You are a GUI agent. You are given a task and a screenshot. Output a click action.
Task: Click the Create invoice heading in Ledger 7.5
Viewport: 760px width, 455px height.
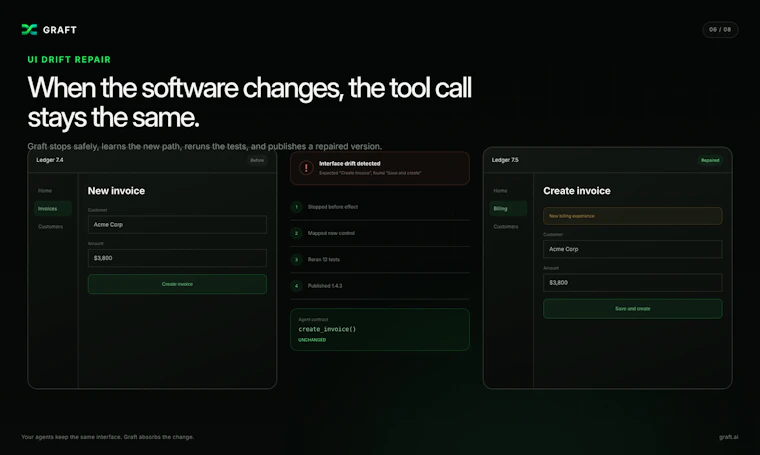tap(577, 191)
